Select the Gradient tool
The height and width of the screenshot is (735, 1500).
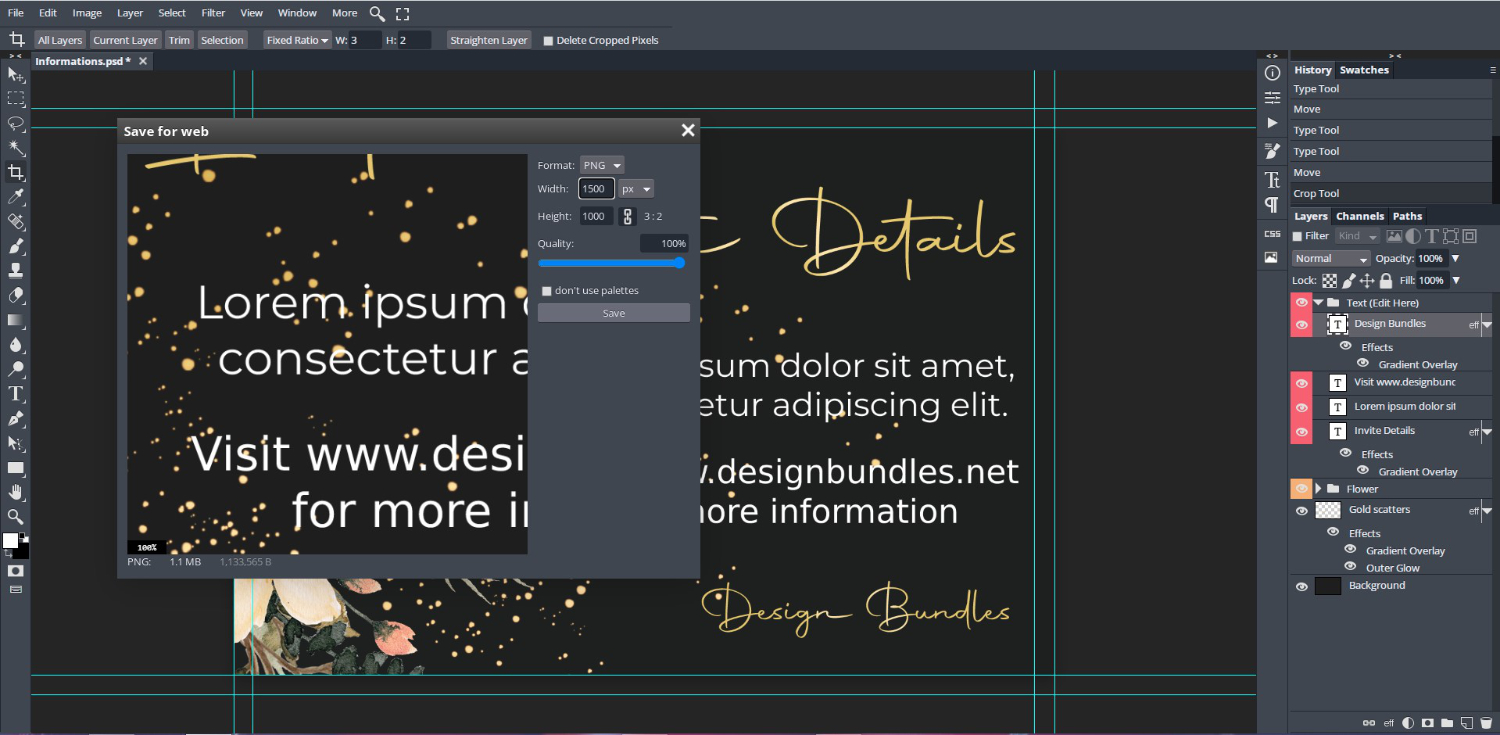click(x=16, y=320)
